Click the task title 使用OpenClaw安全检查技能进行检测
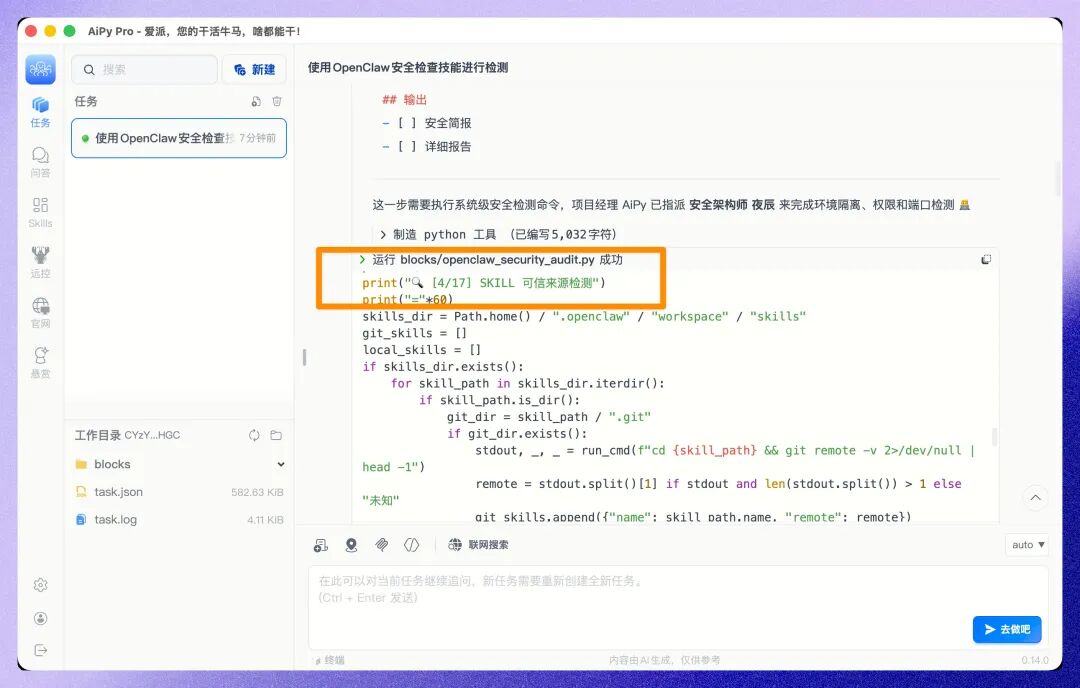Viewport: 1080px width, 688px height. 408,67
